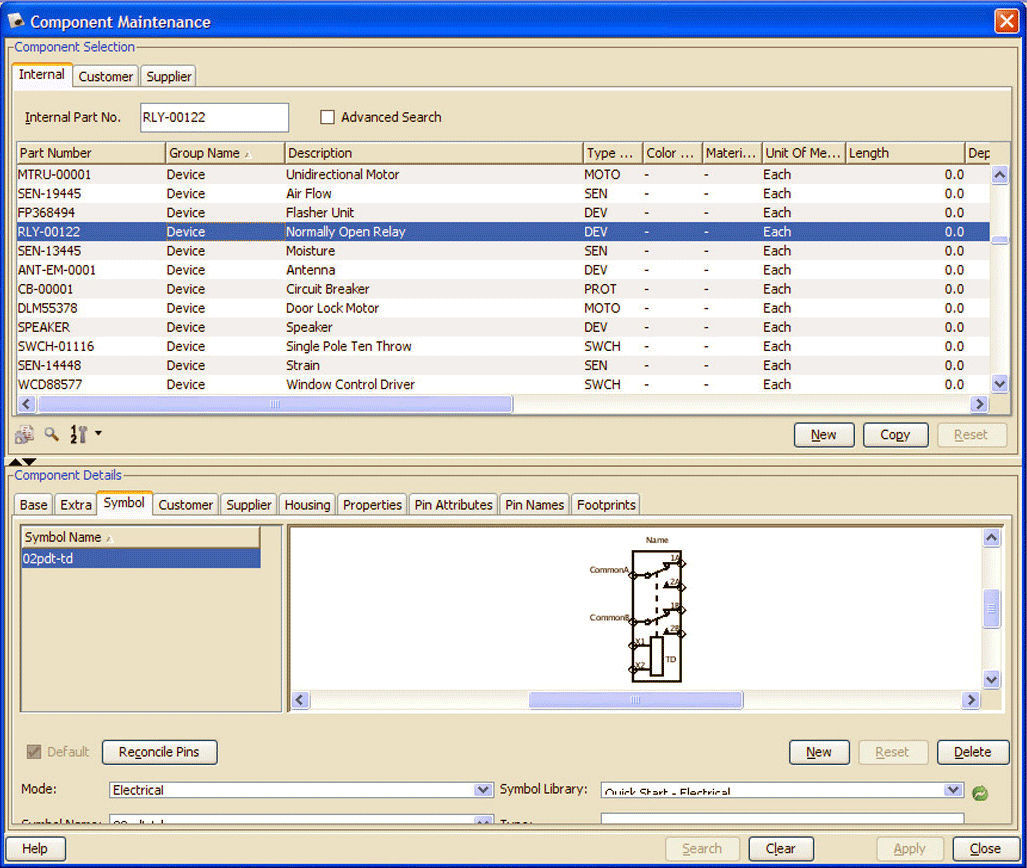Open the Supplier details tab

249,504
